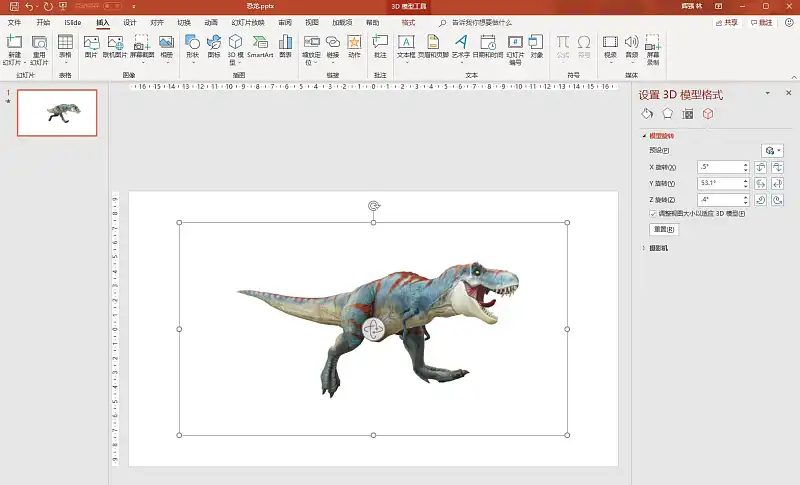Select the 填充与线条 paint bucket tab icon
This screenshot has width=800, height=485.
647,113
